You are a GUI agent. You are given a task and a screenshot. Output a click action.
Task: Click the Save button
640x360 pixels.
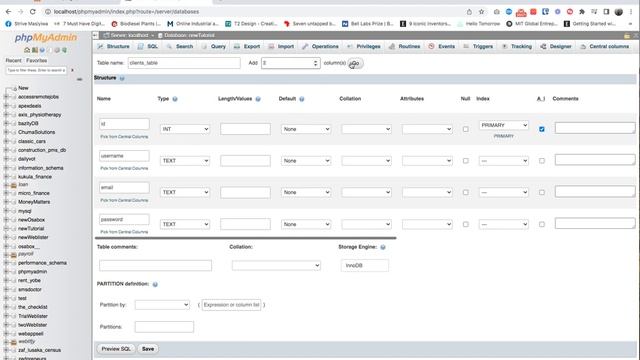(x=148, y=349)
